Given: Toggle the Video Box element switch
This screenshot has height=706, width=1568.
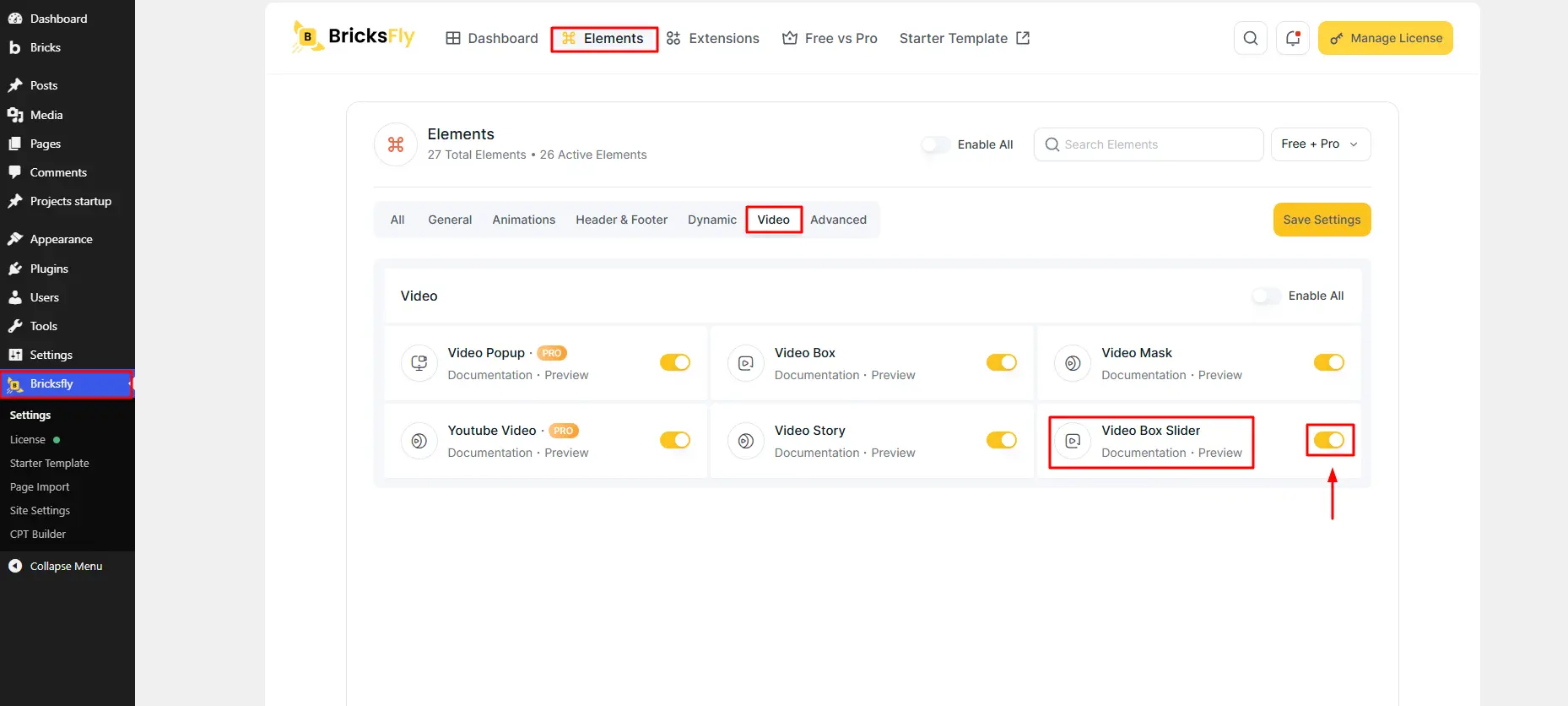Looking at the screenshot, I should [x=1002, y=362].
